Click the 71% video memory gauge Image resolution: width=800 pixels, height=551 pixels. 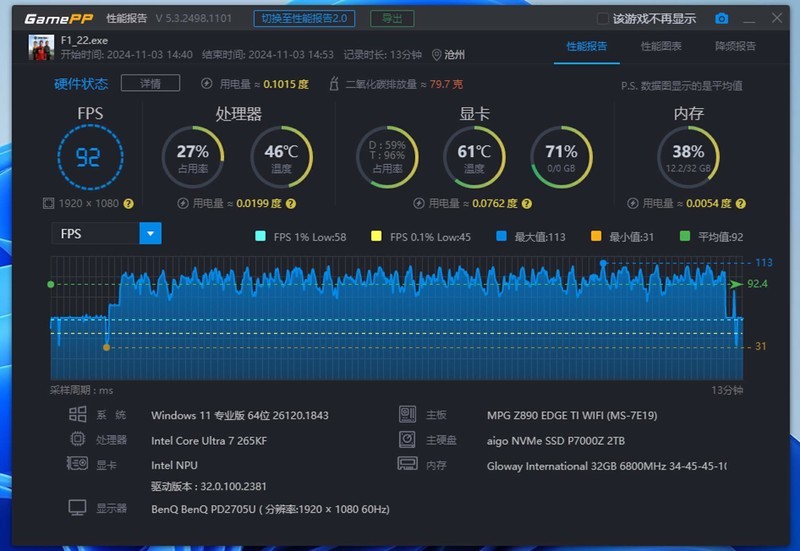pos(561,157)
